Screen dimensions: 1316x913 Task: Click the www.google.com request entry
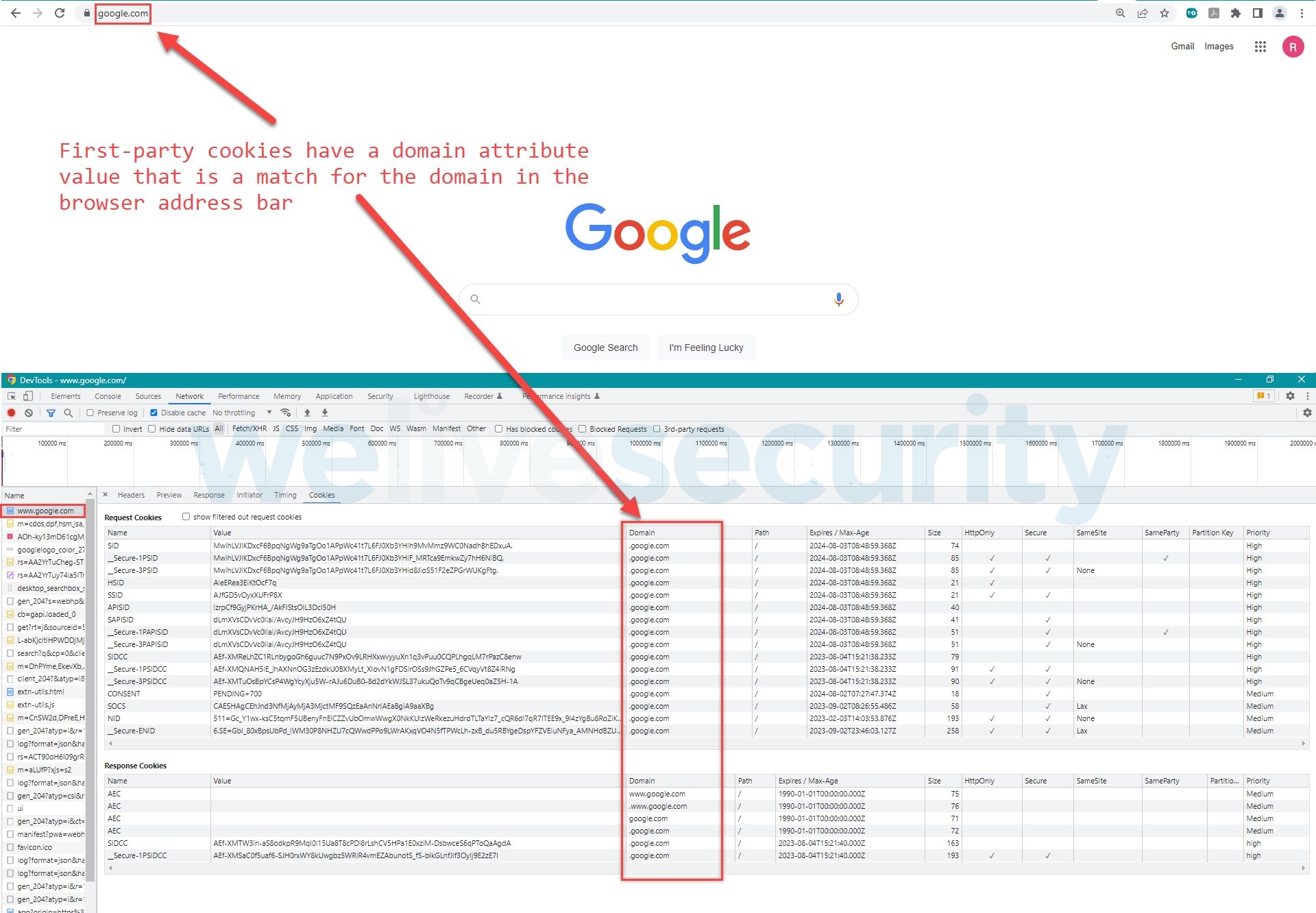coord(46,511)
